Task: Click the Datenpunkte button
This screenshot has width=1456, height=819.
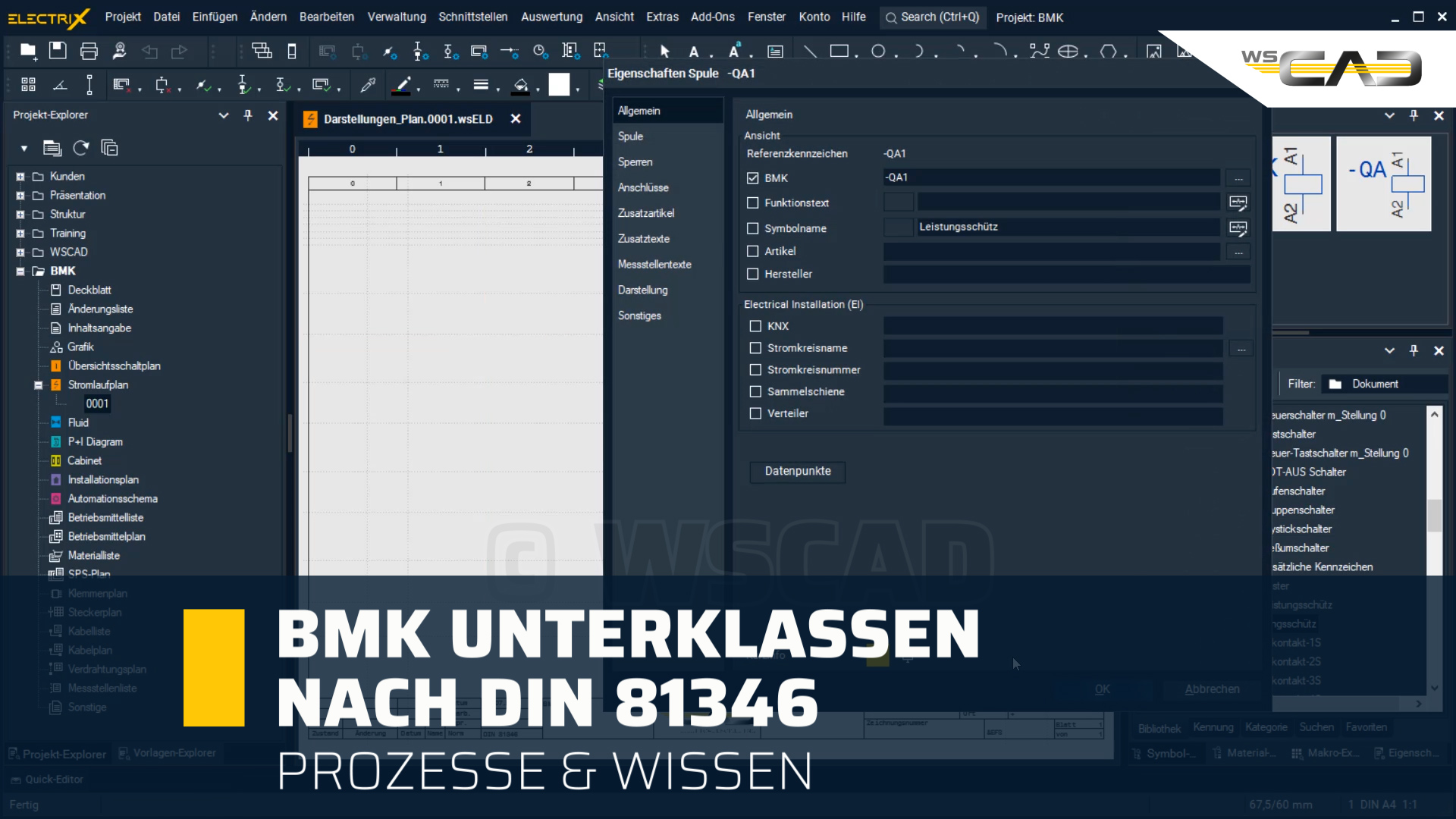Action: [x=797, y=472]
